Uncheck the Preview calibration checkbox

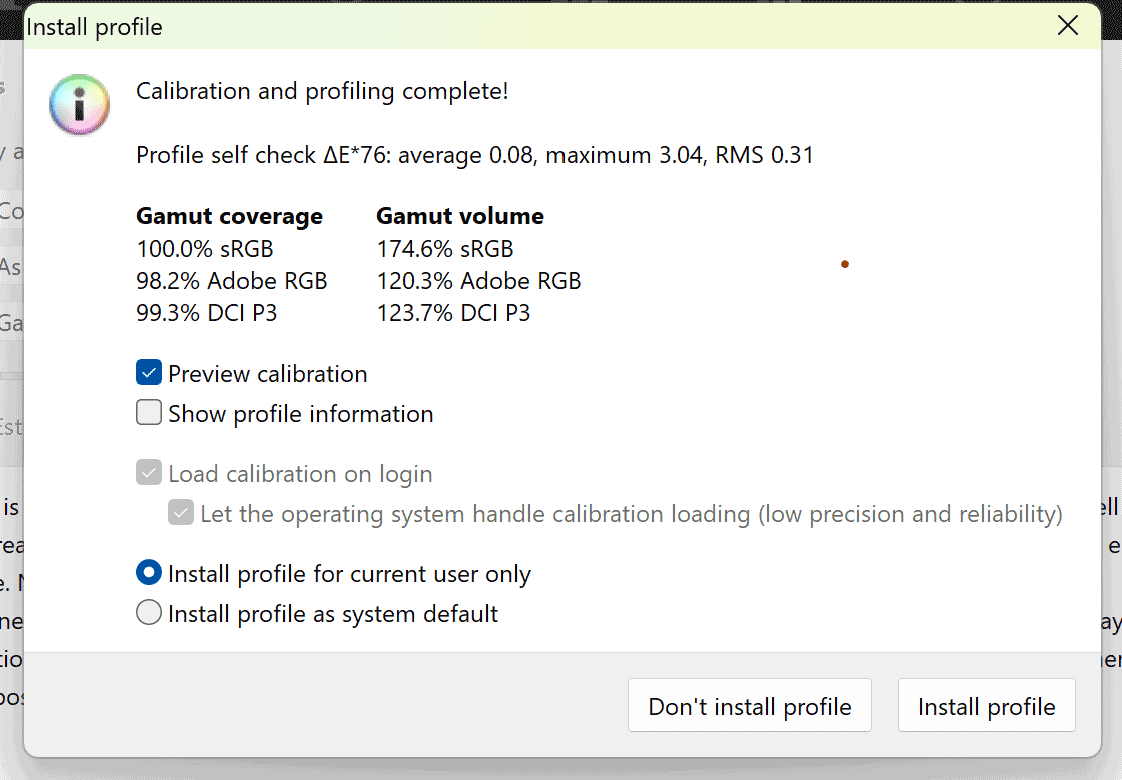[149, 374]
